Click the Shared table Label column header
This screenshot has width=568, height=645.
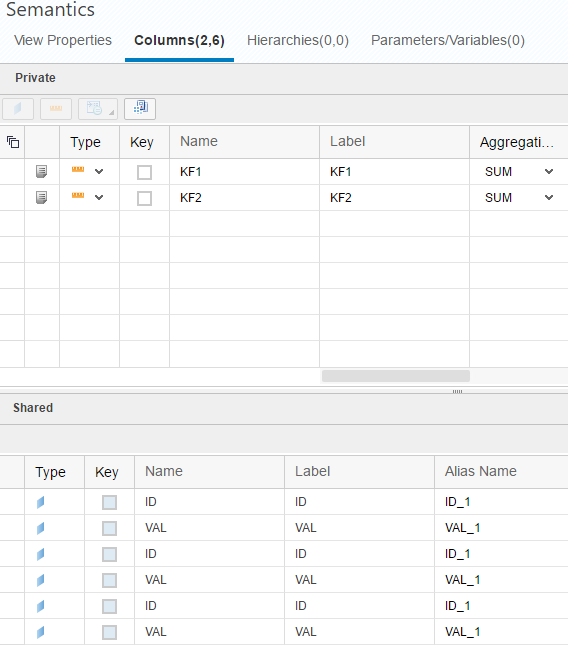[x=359, y=471]
